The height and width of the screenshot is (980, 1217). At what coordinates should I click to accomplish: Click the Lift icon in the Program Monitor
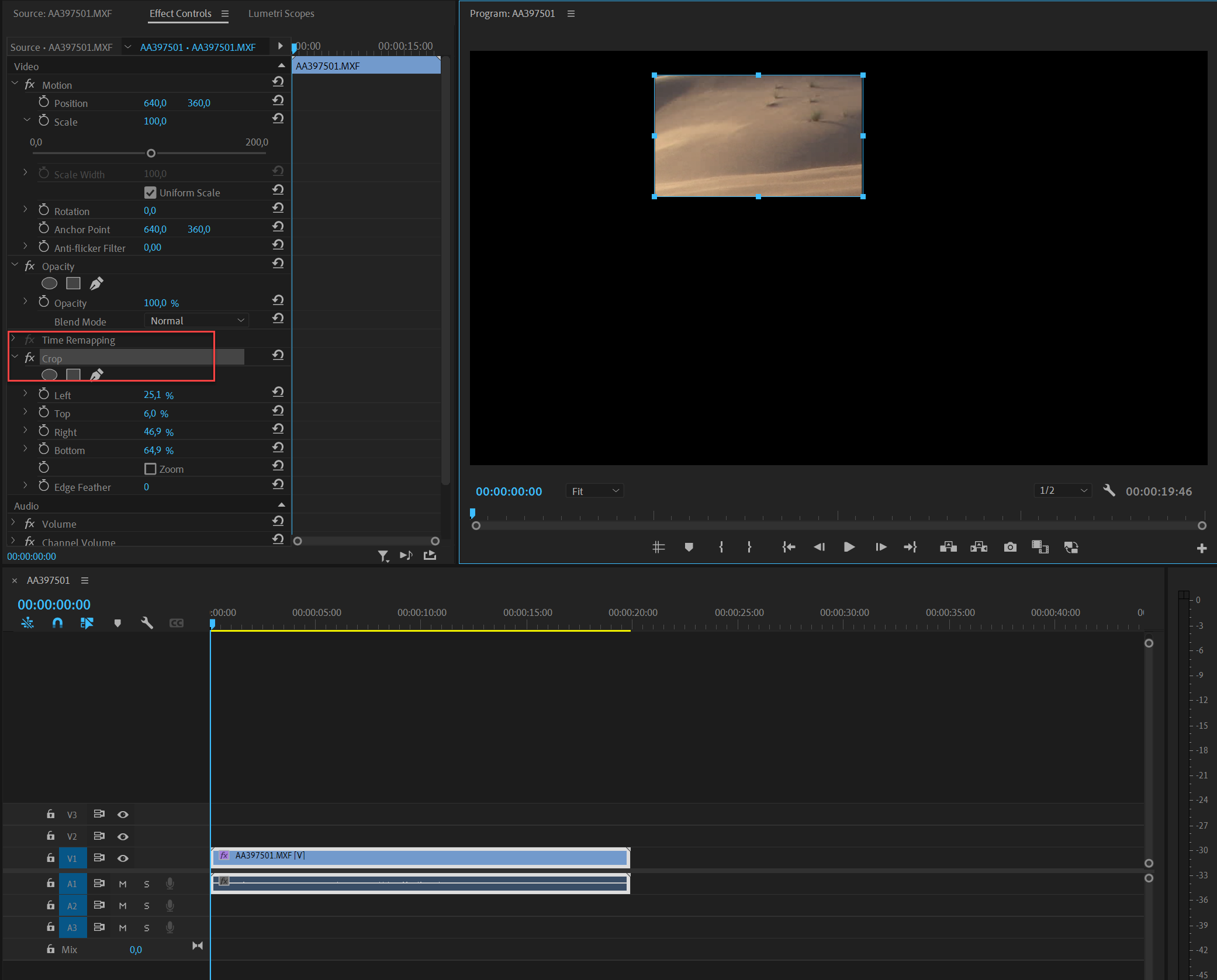[948, 547]
